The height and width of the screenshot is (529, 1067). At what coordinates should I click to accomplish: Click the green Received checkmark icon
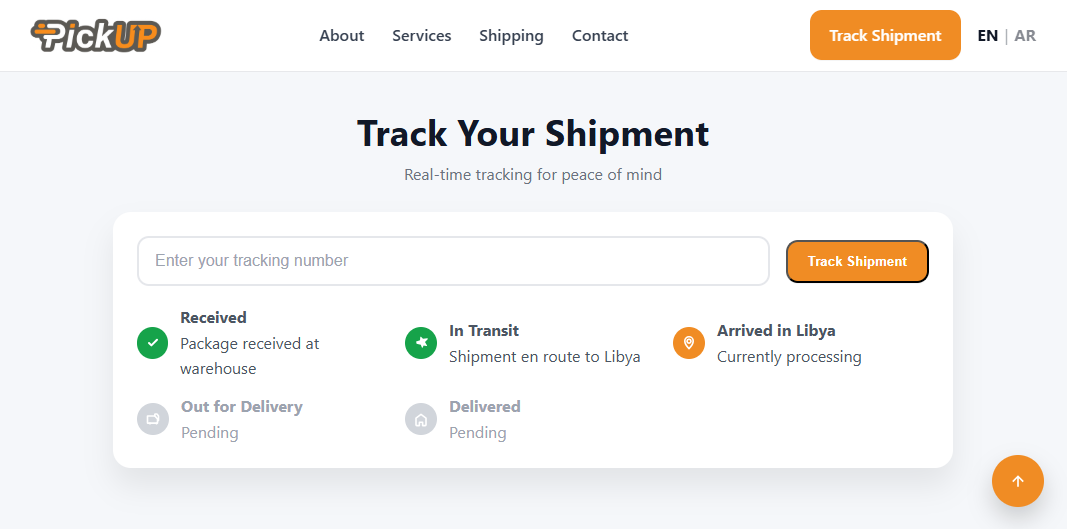coord(152,343)
